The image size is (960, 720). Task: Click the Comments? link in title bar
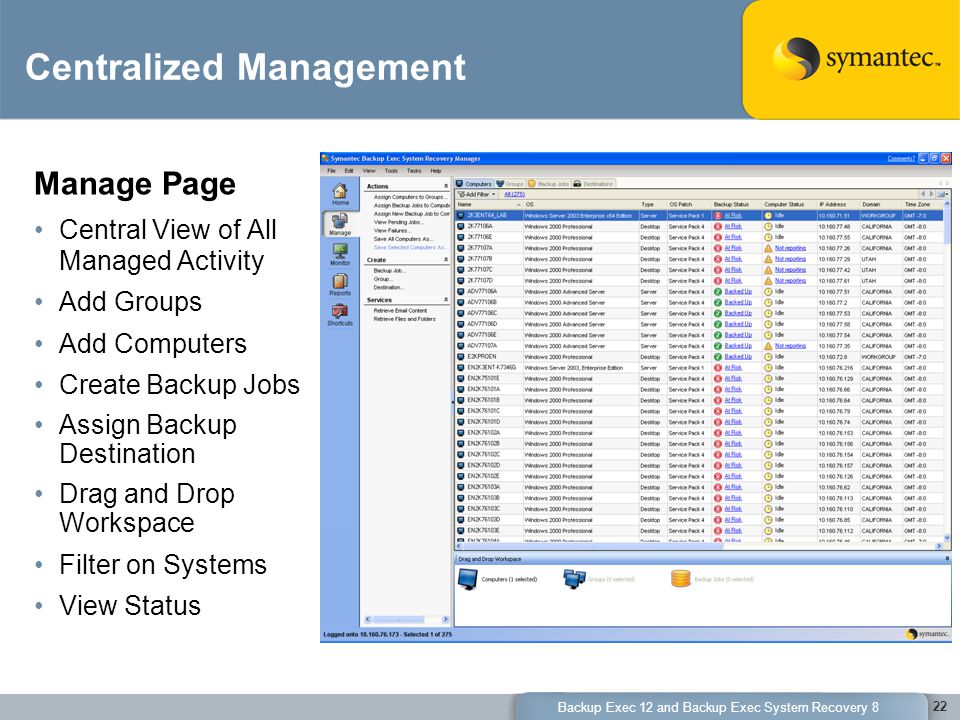coord(901,159)
